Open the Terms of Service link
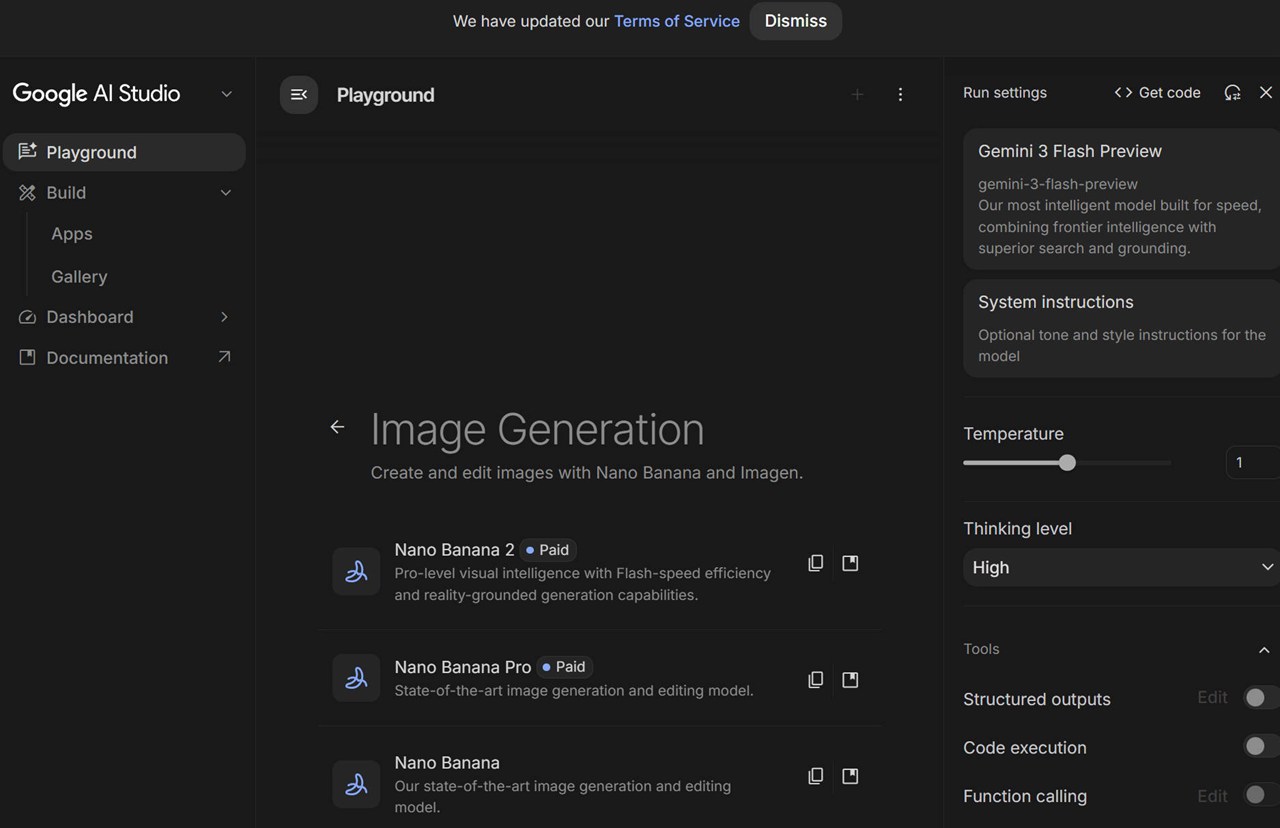 [x=677, y=21]
